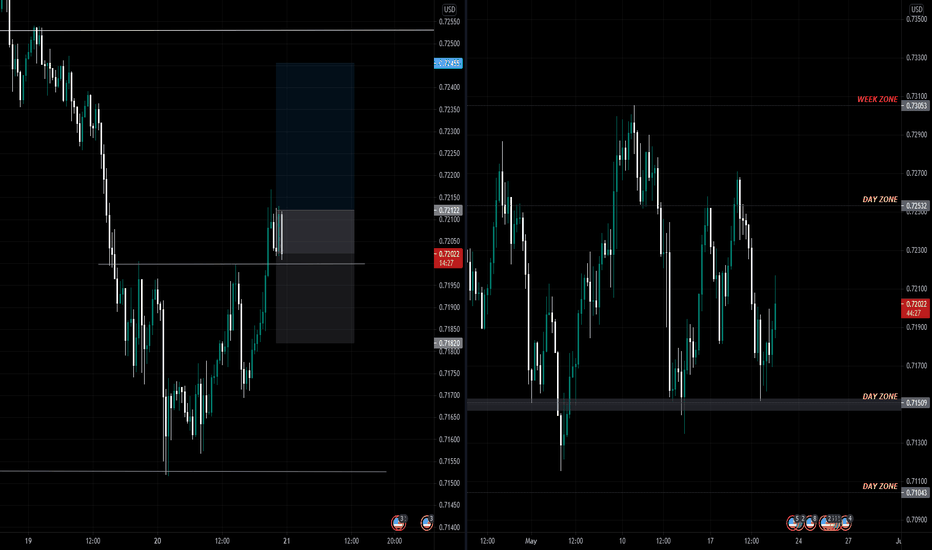
Task: Select the gray shaded support zone at 0.71509
Action: coord(684,404)
